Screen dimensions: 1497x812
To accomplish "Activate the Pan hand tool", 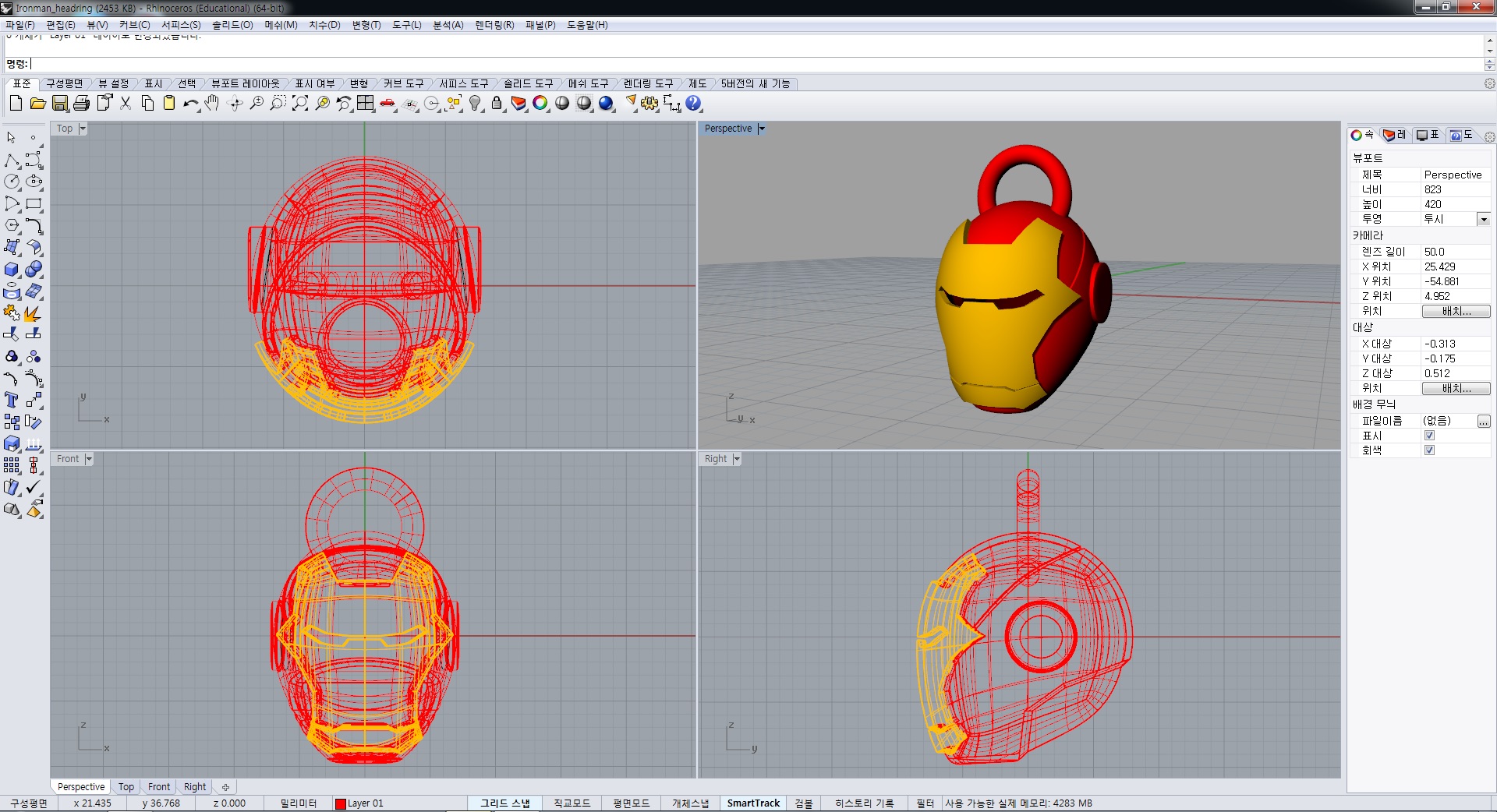I will [212, 104].
